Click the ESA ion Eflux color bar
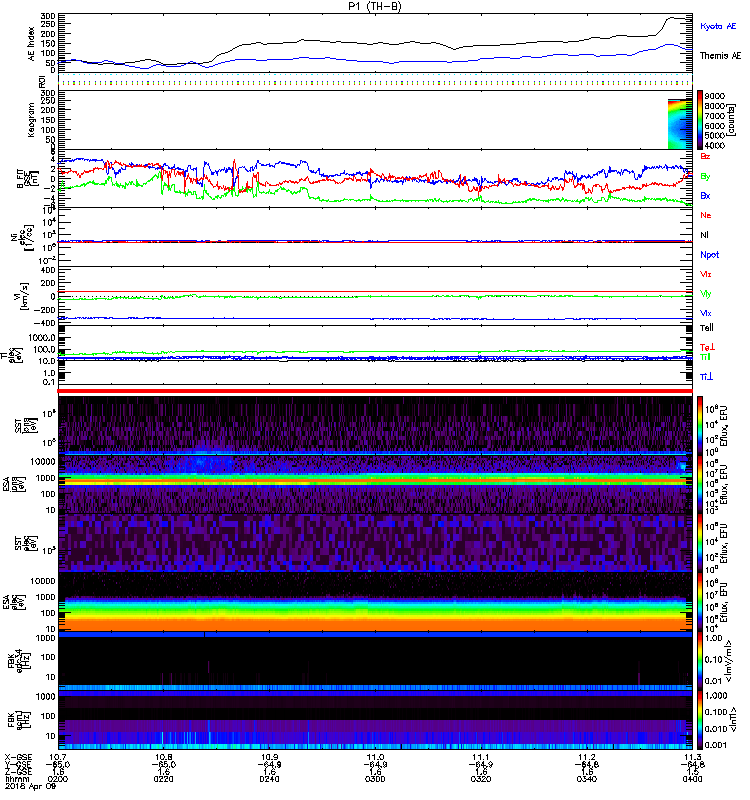750x800 pixels. [x=700, y=484]
